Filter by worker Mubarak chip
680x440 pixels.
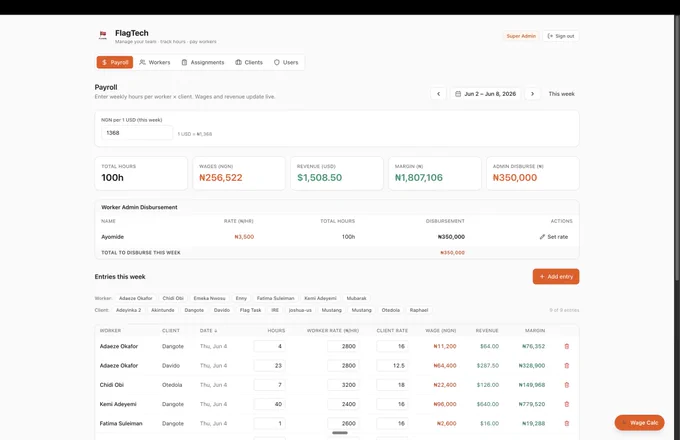(x=356, y=298)
